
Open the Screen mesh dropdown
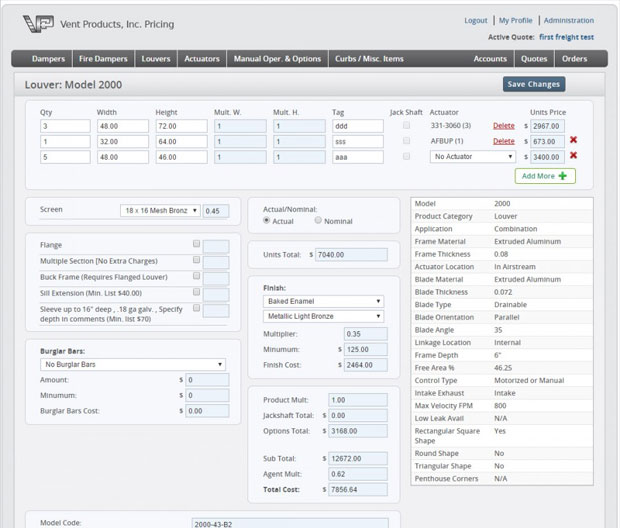160,211
